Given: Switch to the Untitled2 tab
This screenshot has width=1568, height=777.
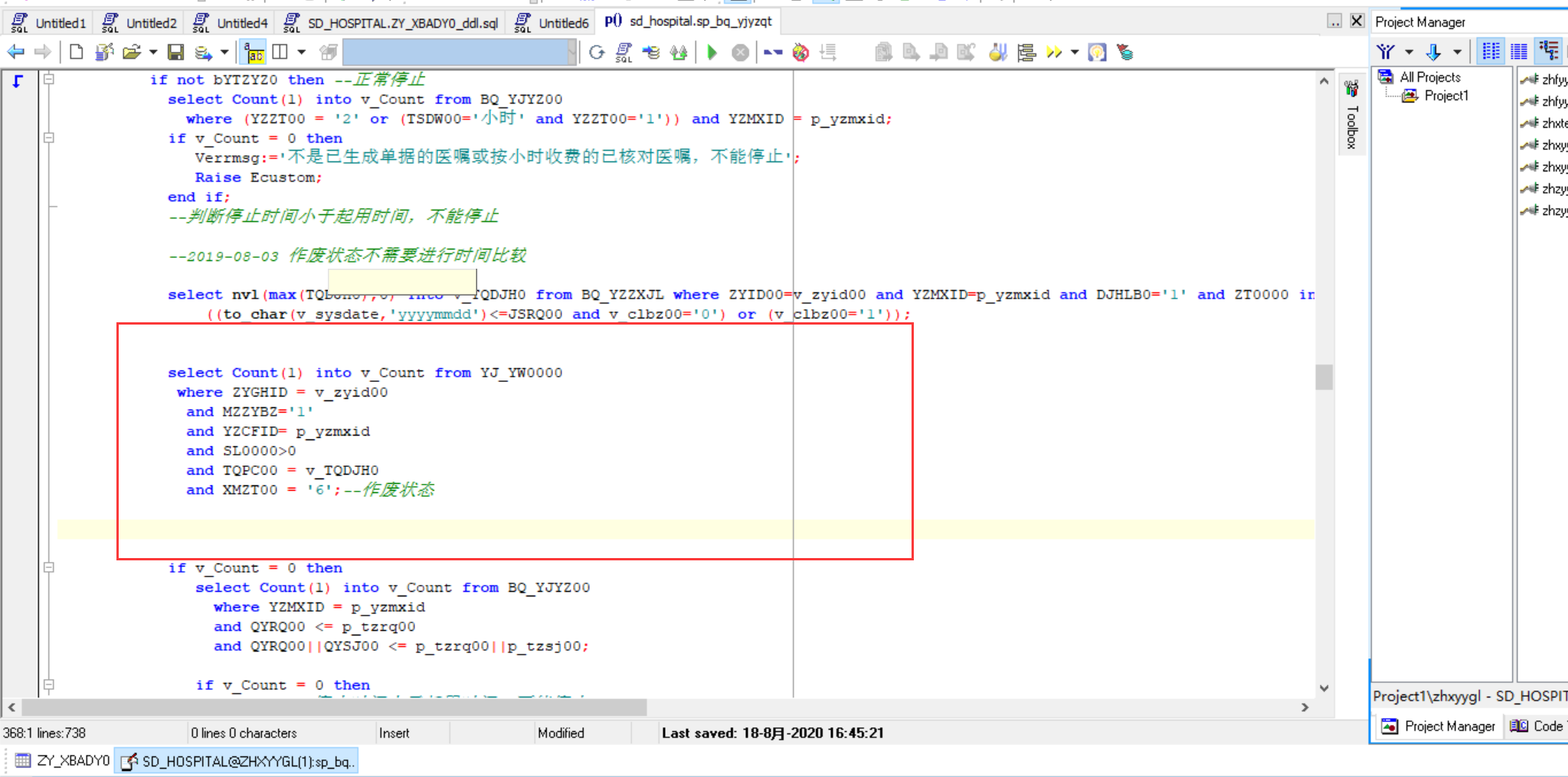Looking at the screenshot, I should [139, 23].
